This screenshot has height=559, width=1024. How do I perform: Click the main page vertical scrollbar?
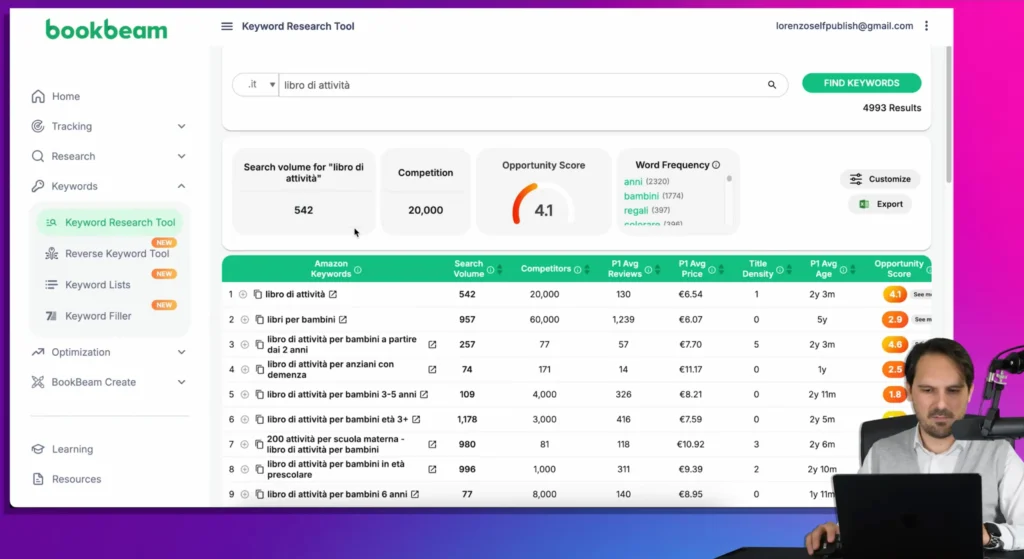click(948, 115)
